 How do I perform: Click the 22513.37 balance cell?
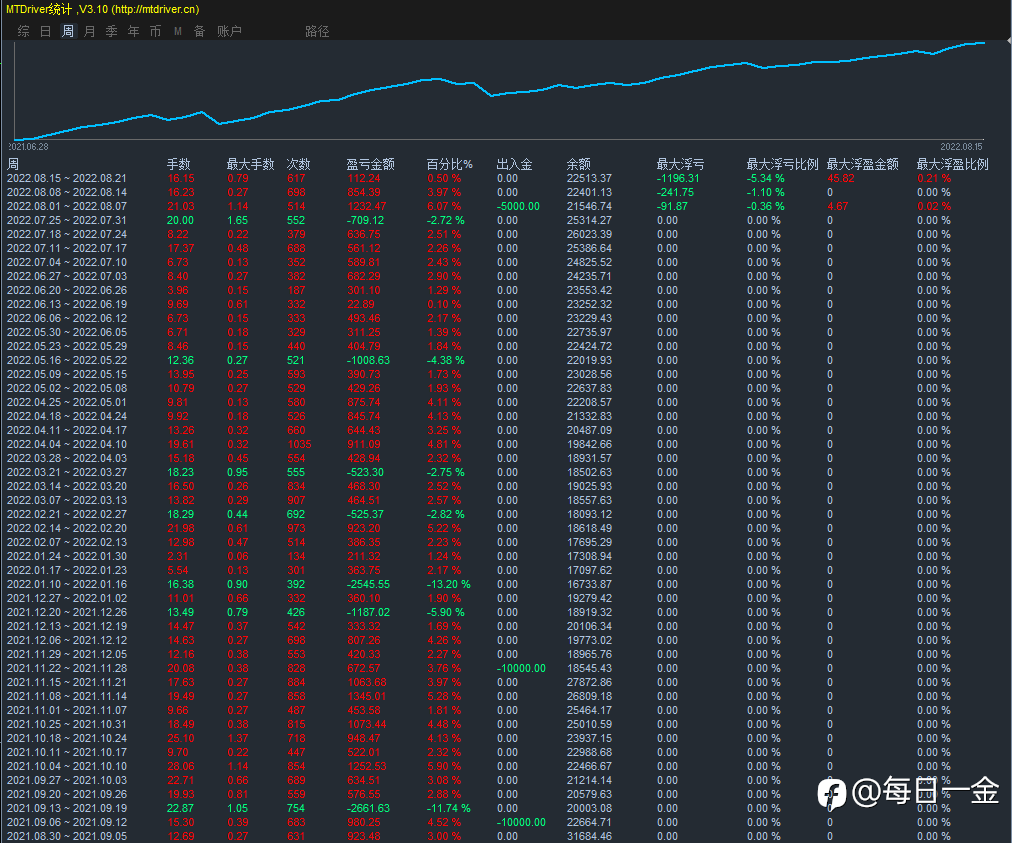pos(589,179)
